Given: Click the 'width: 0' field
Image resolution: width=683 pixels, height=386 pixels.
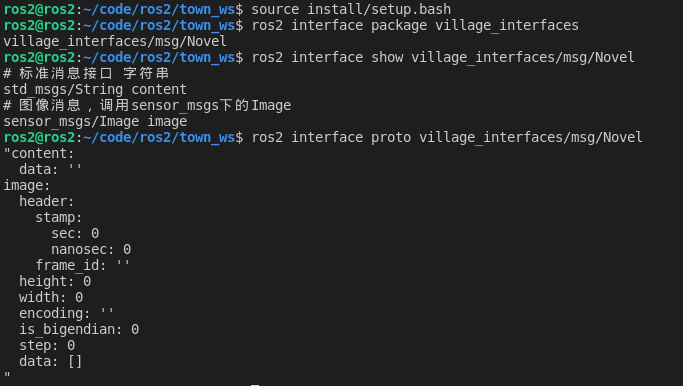Looking at the screenshot, I should tap(51, 298).
